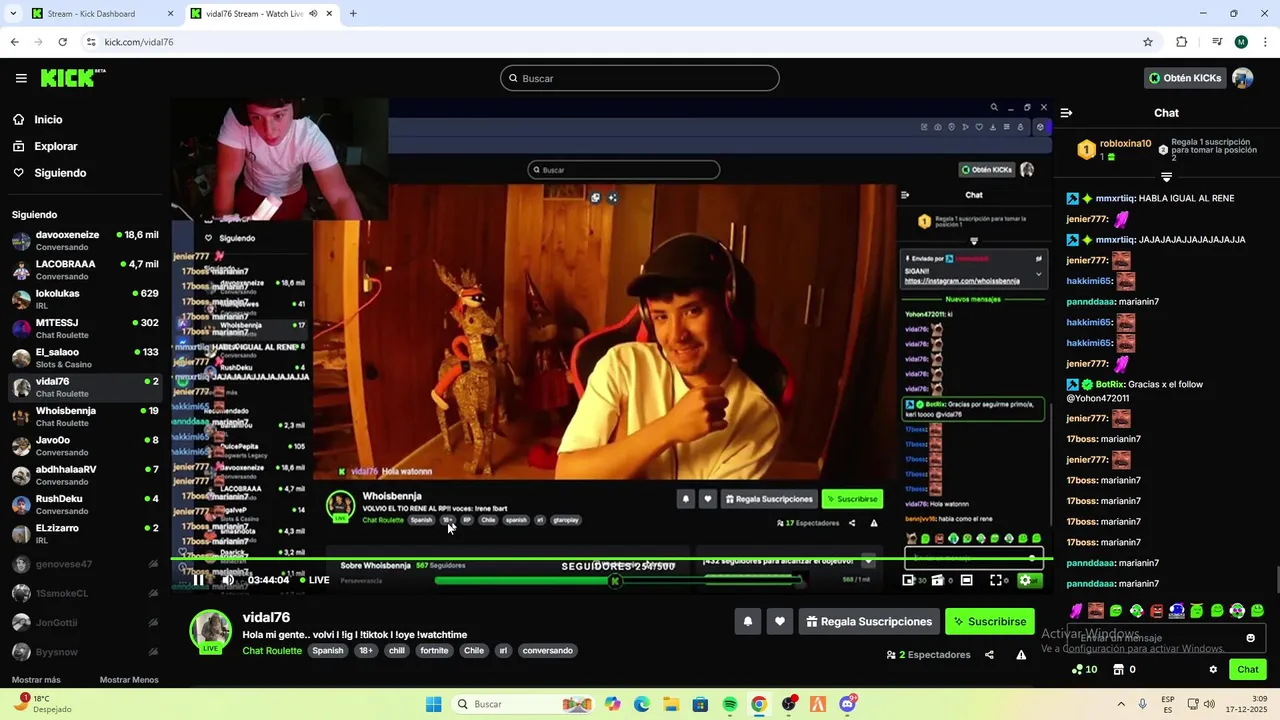Viewport: 1280px width, 720px height.
Task: Jump to LIVE indicator in player
Action: 313,580
